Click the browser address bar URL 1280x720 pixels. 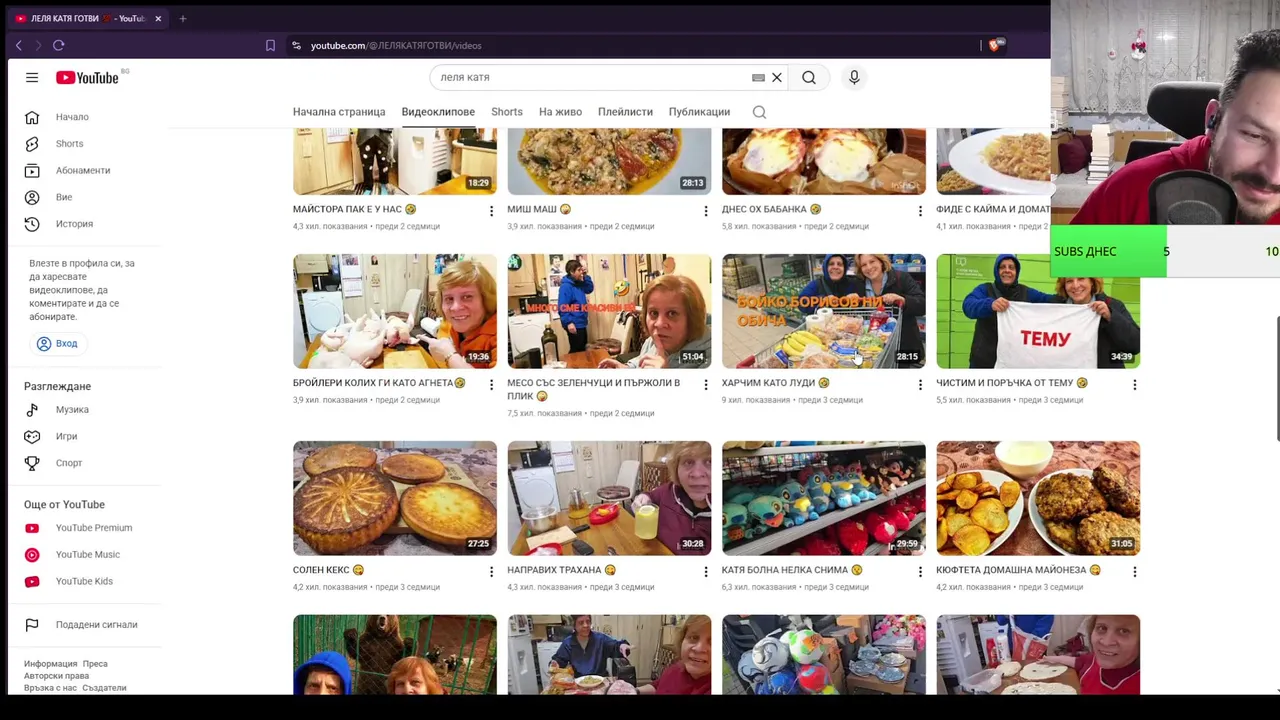point(396,45)
